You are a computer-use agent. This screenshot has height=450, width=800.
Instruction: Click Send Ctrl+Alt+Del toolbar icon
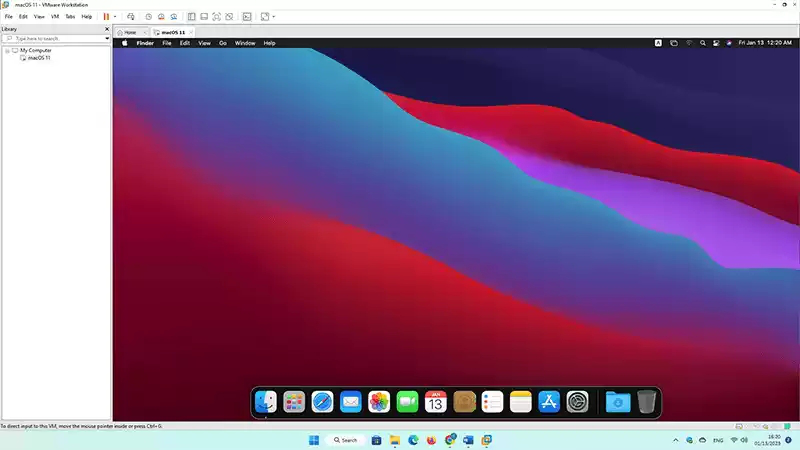pos(131,17)
